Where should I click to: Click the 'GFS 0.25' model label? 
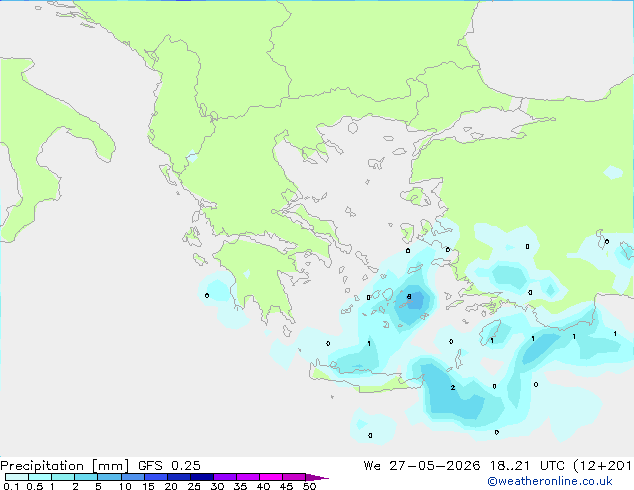point(169,466)
